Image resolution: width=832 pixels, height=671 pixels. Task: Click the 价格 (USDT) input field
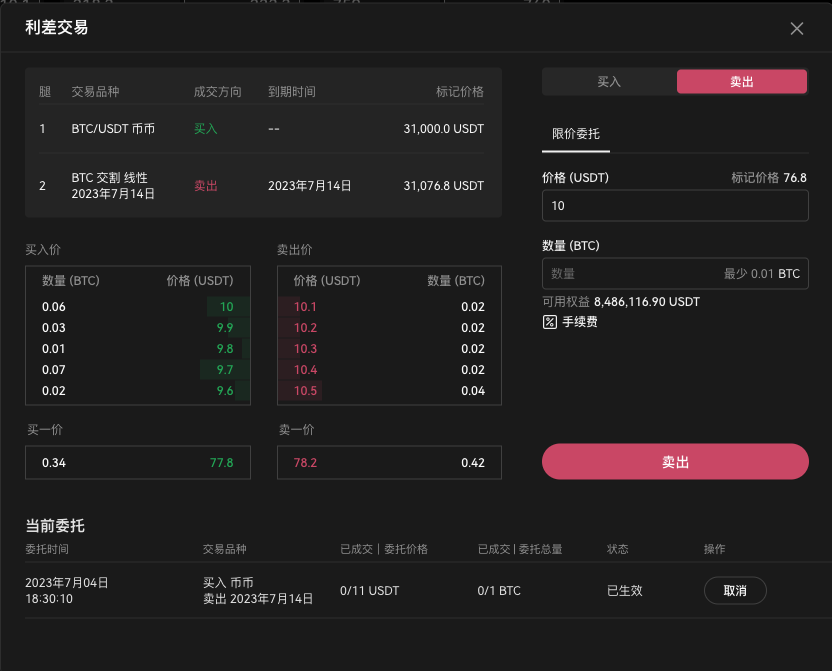click(675, 206)
